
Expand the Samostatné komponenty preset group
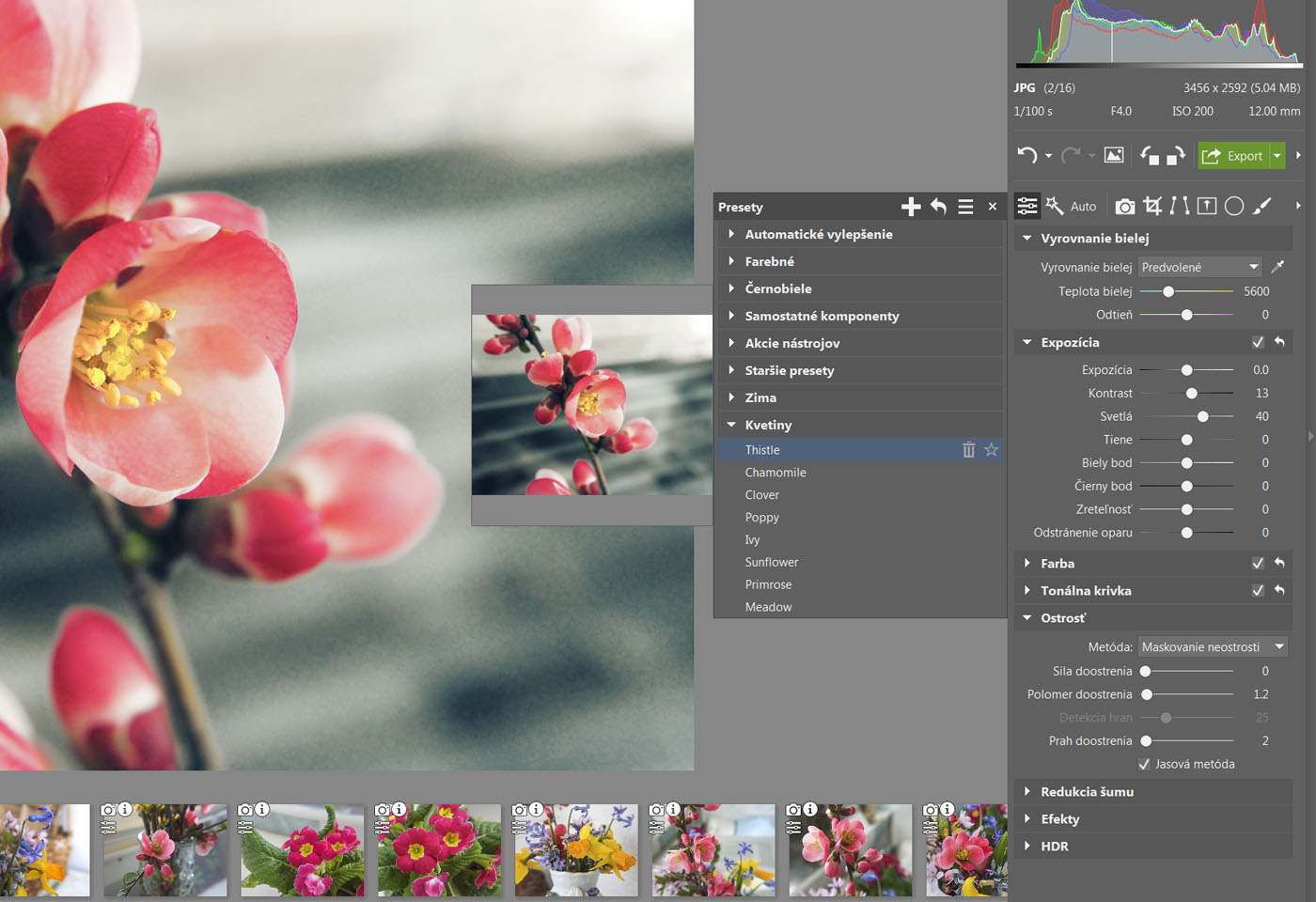(x=731, y=316)
